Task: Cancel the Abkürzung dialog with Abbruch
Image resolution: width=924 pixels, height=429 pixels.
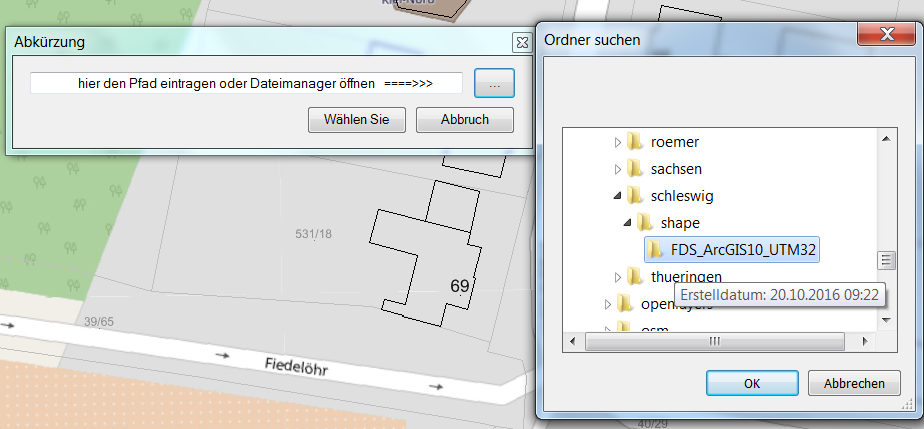Action: [x=465, y=120]
